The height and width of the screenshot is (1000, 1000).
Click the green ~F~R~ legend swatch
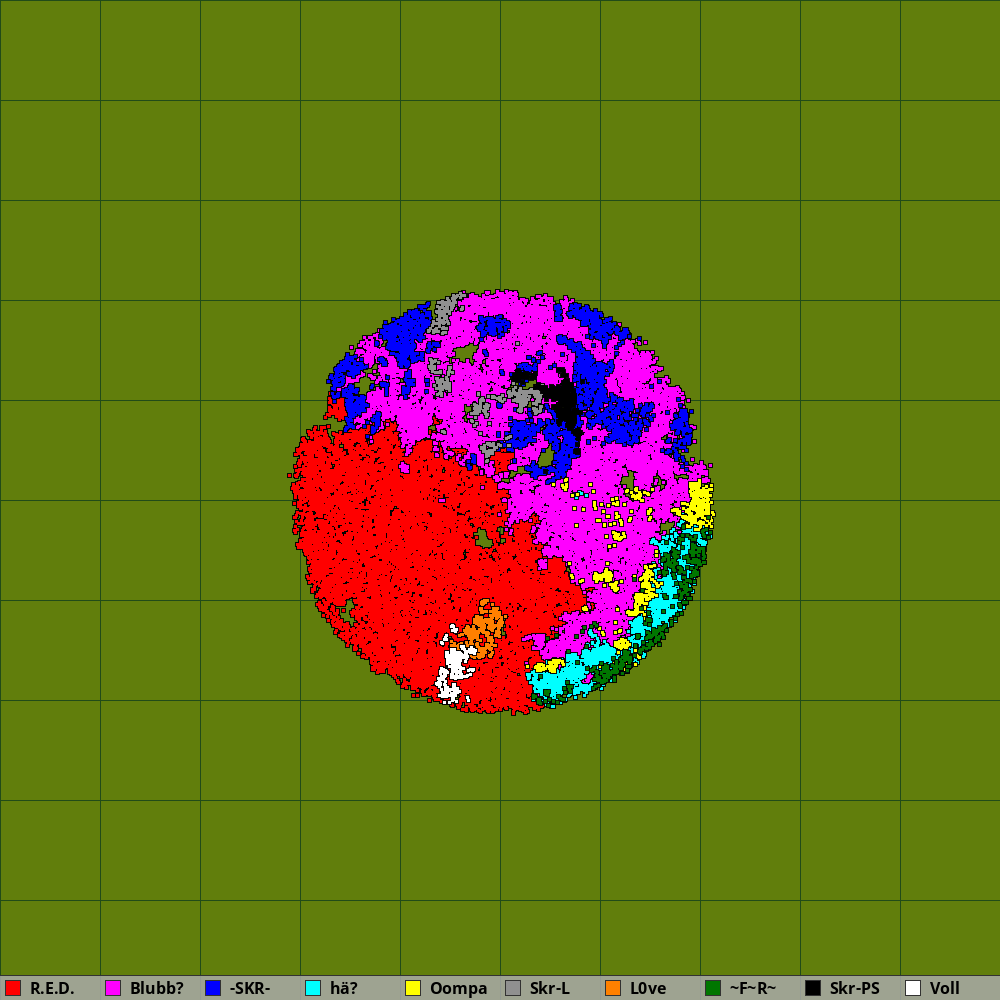pos(713,988)
